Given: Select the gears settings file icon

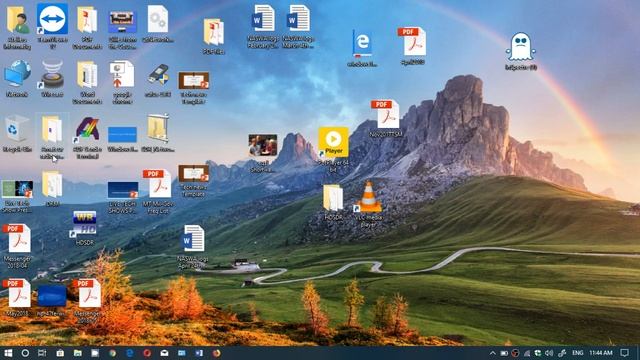Looking at the screenshot, I should pyautogui.click(x=158, y=19).
